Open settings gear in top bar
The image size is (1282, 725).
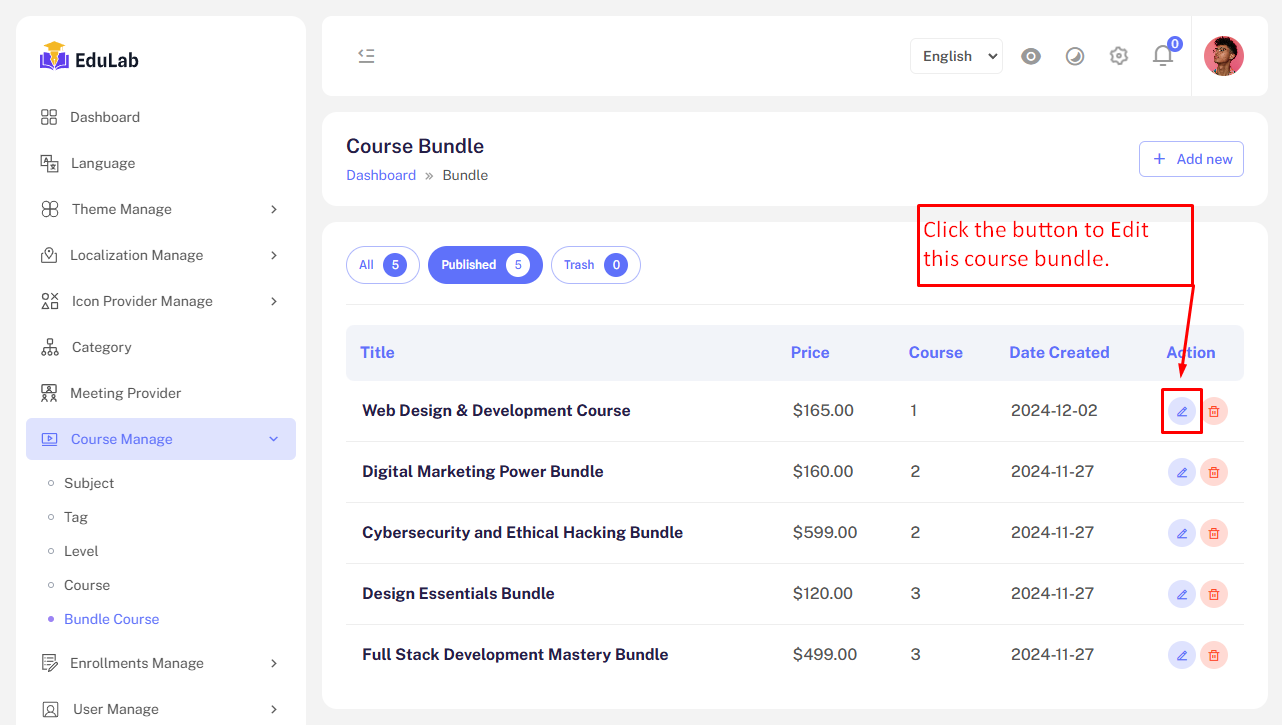coord(1118,56)
